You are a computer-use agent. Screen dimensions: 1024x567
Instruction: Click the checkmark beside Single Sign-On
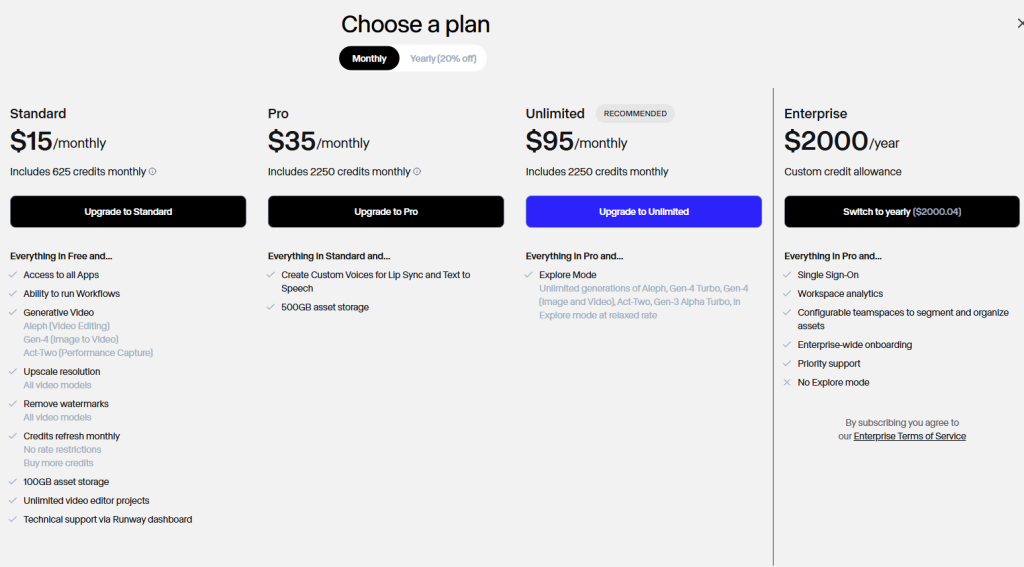pos(788,275)
